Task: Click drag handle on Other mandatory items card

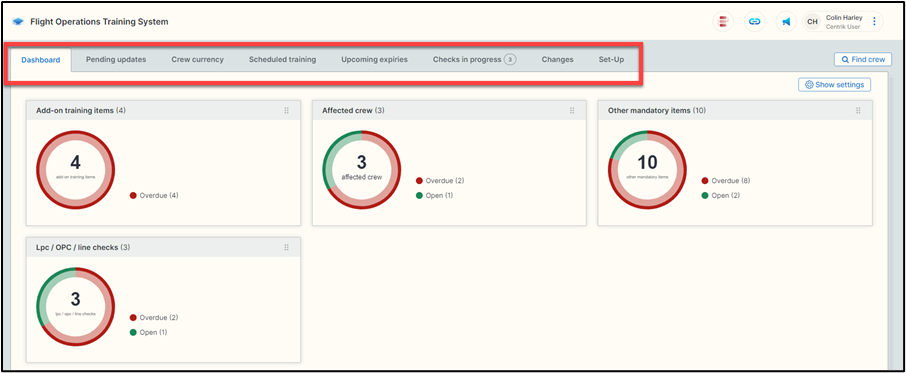Action: tap(858, 110)
